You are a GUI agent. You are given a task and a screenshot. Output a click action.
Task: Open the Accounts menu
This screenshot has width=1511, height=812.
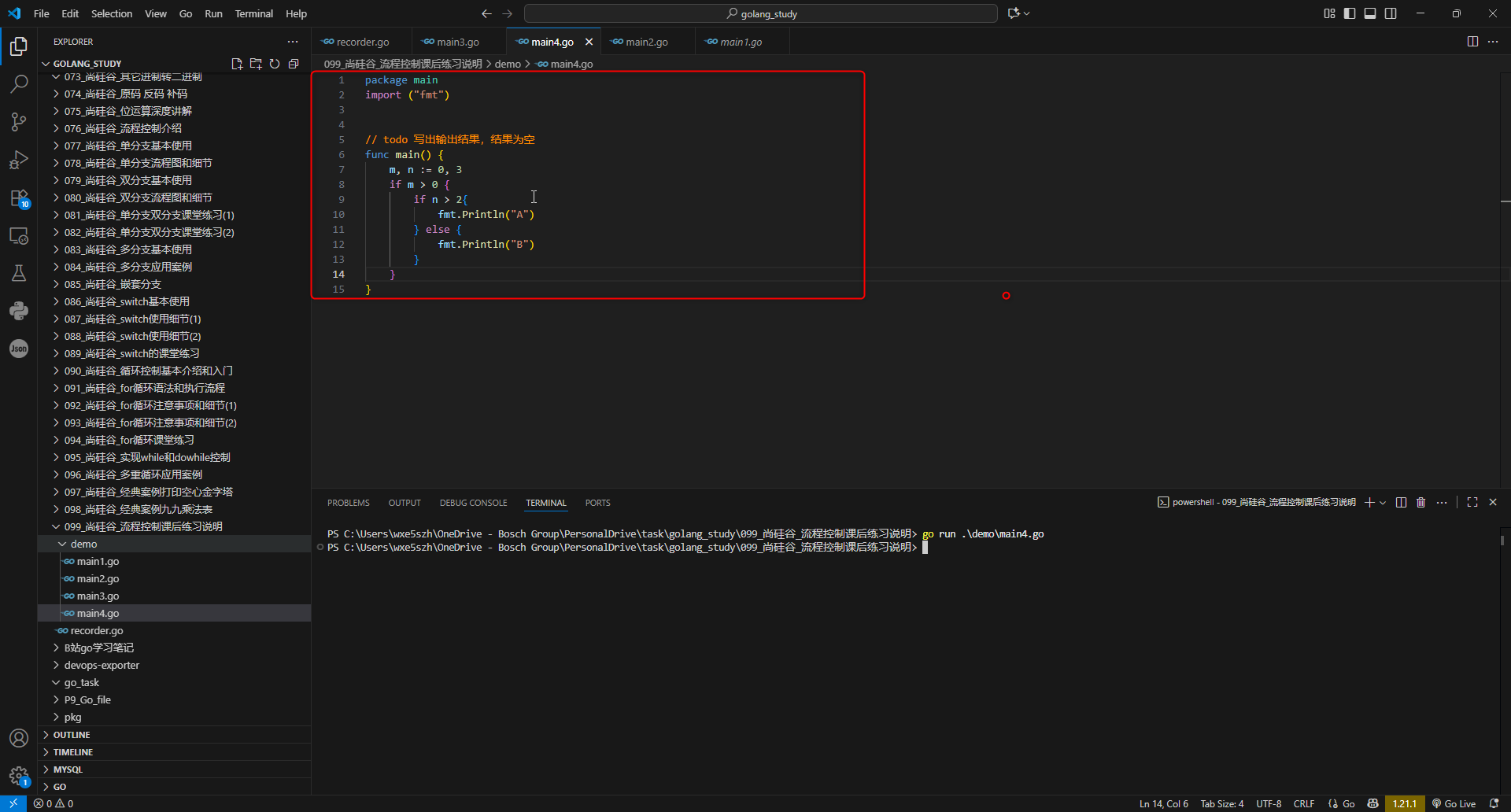19,738
